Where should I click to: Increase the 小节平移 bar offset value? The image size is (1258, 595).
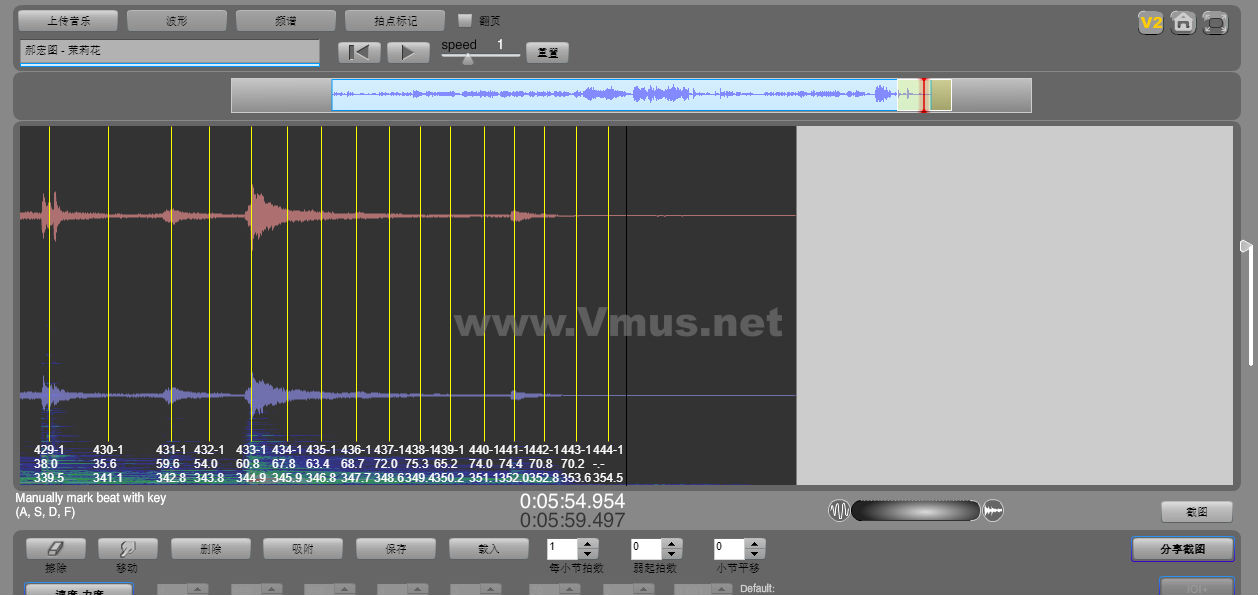coord(756,543)
